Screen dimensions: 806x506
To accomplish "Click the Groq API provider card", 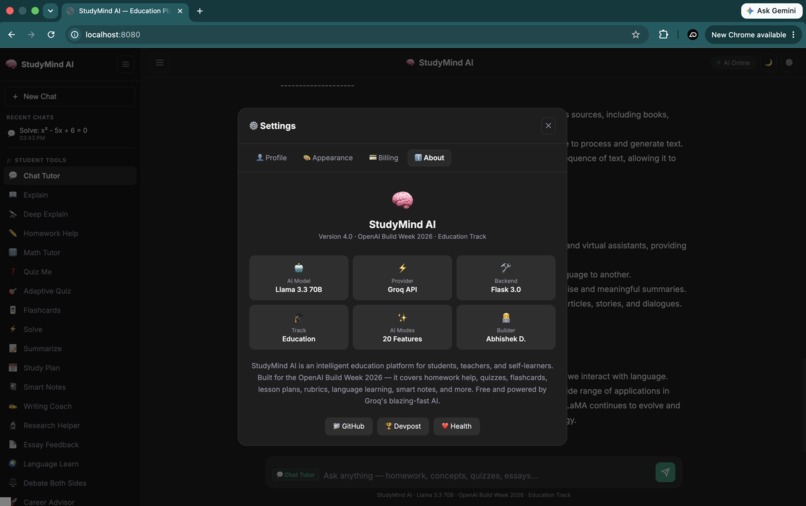I will pos(402,278).
